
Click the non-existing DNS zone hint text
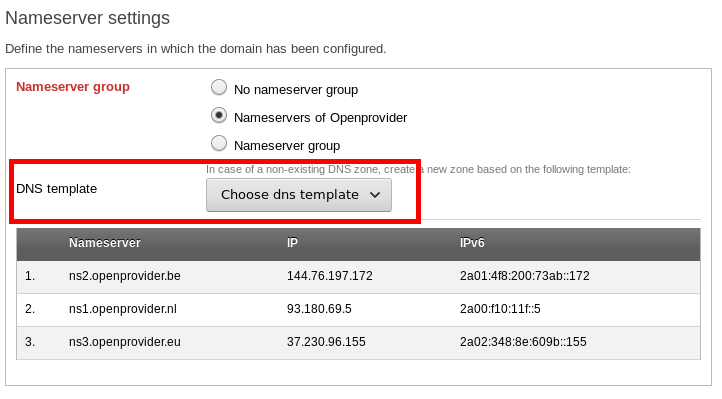pyautogui.click(x=418, y=169)
